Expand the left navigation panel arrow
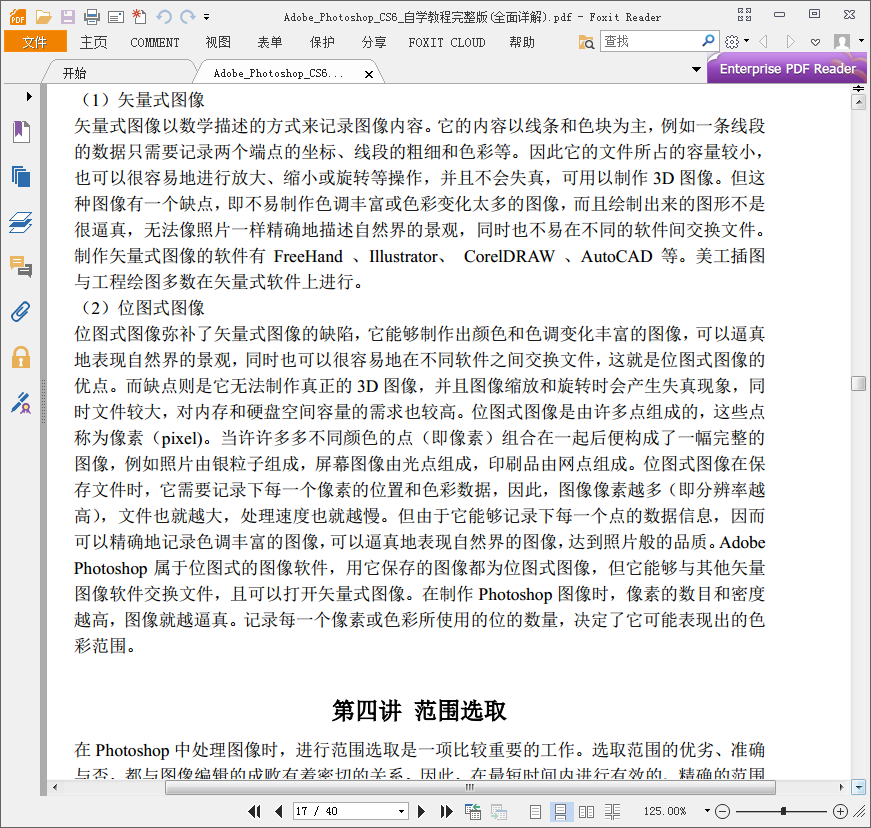This screenshot has height=828, width=871. click(x=29, y=97)
